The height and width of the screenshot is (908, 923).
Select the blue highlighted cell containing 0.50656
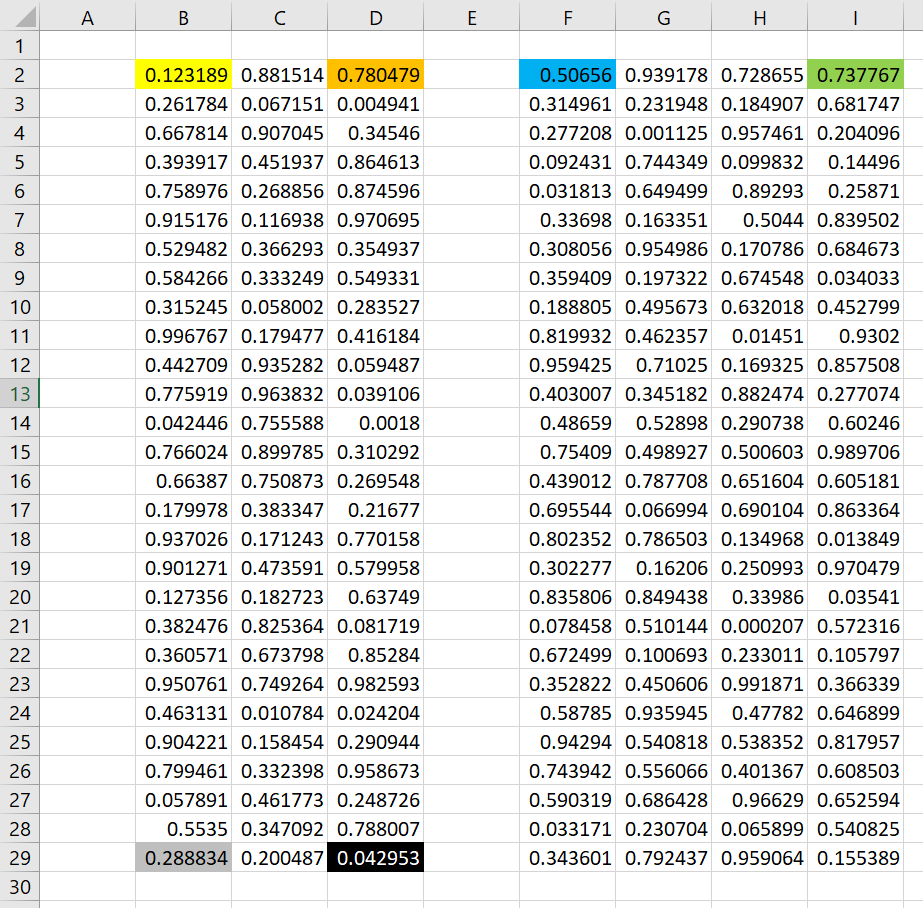click(x=567, y=75)
